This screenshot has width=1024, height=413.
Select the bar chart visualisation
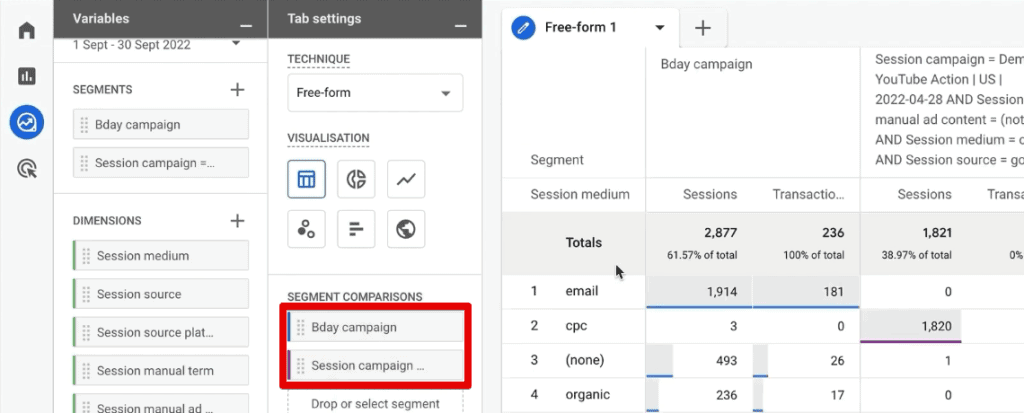[x=356, y=229]
